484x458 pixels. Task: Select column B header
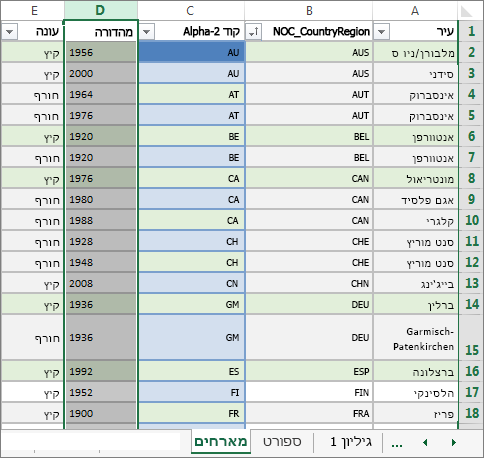coord(309,11)
